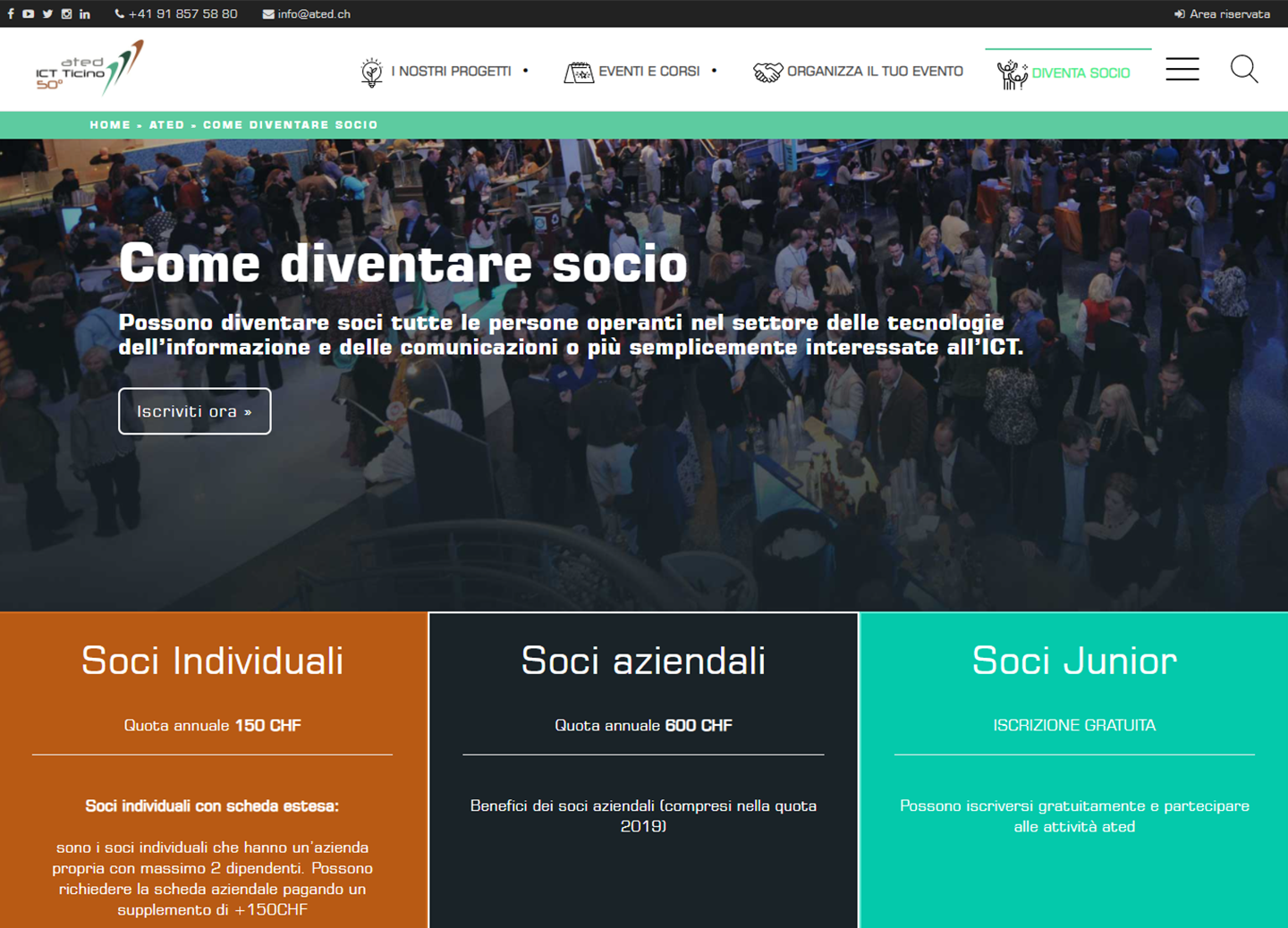Select the Soci aziendali card title
This screenshot has height=928, width=1288.
tap(644, 661)
